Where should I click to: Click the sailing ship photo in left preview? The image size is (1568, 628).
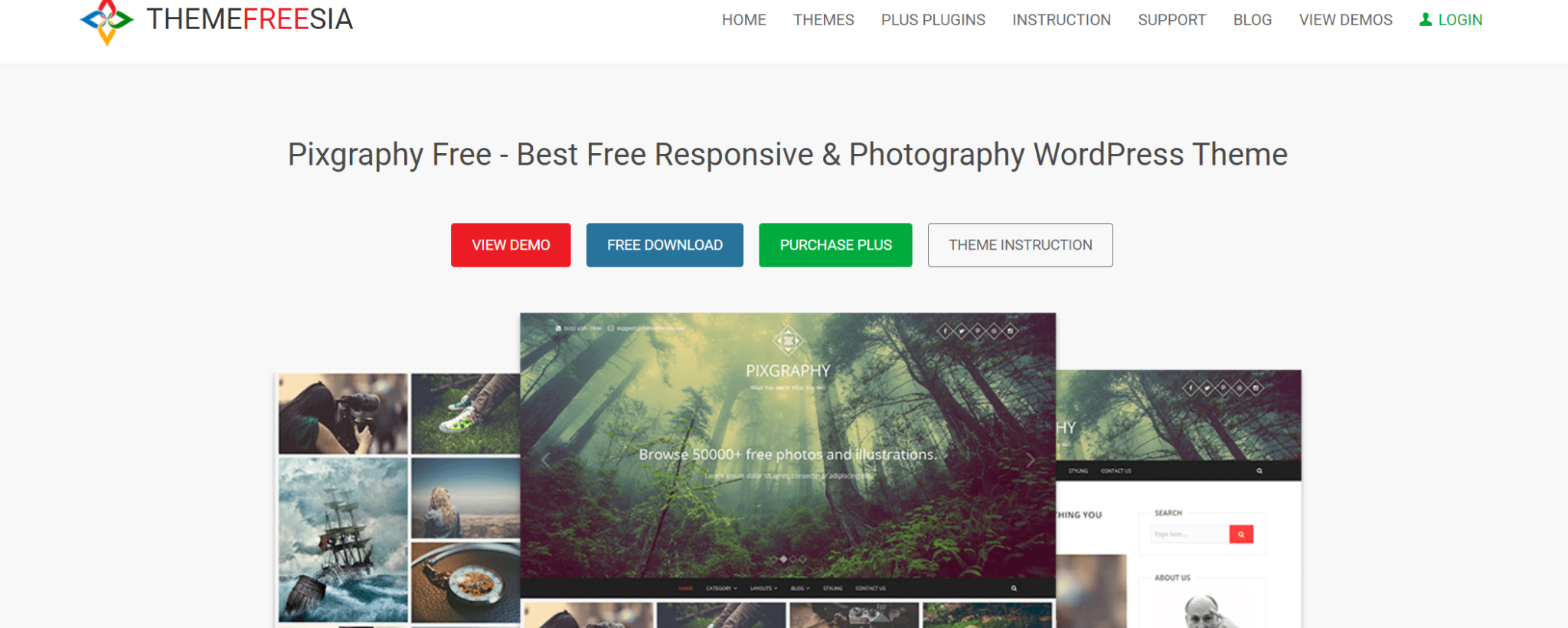[x=343, y=540]
